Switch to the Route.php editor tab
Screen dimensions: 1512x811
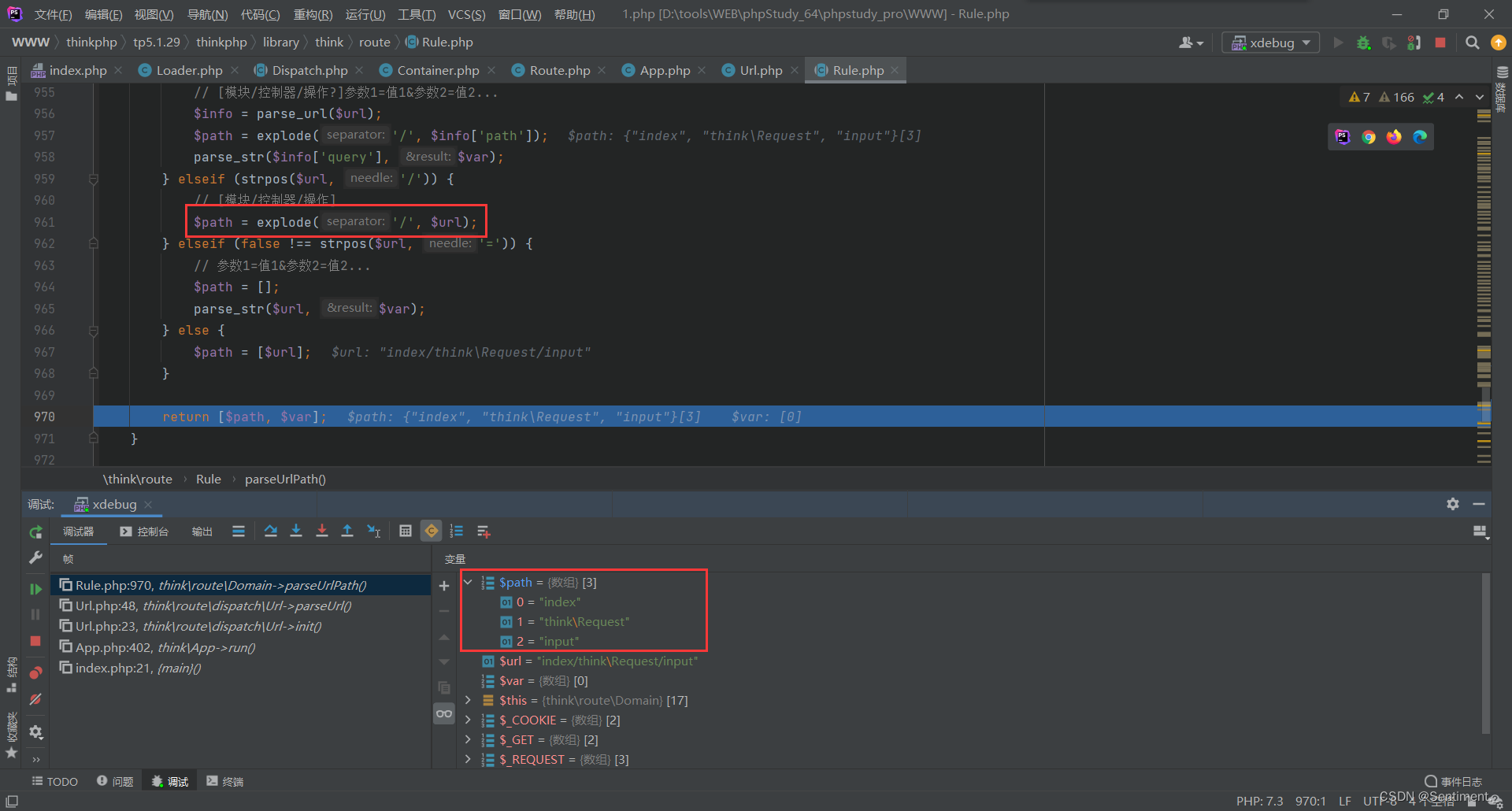[560, 70]
